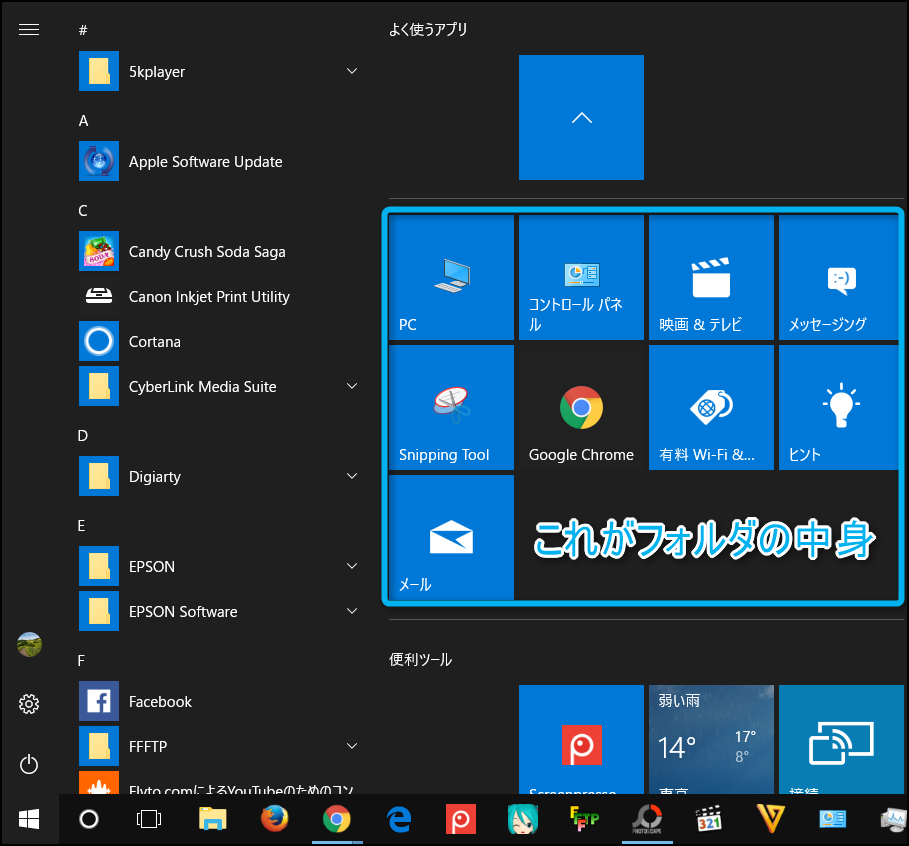Open the 映画 & テレビ tile
909x846 pixels.
711,277
